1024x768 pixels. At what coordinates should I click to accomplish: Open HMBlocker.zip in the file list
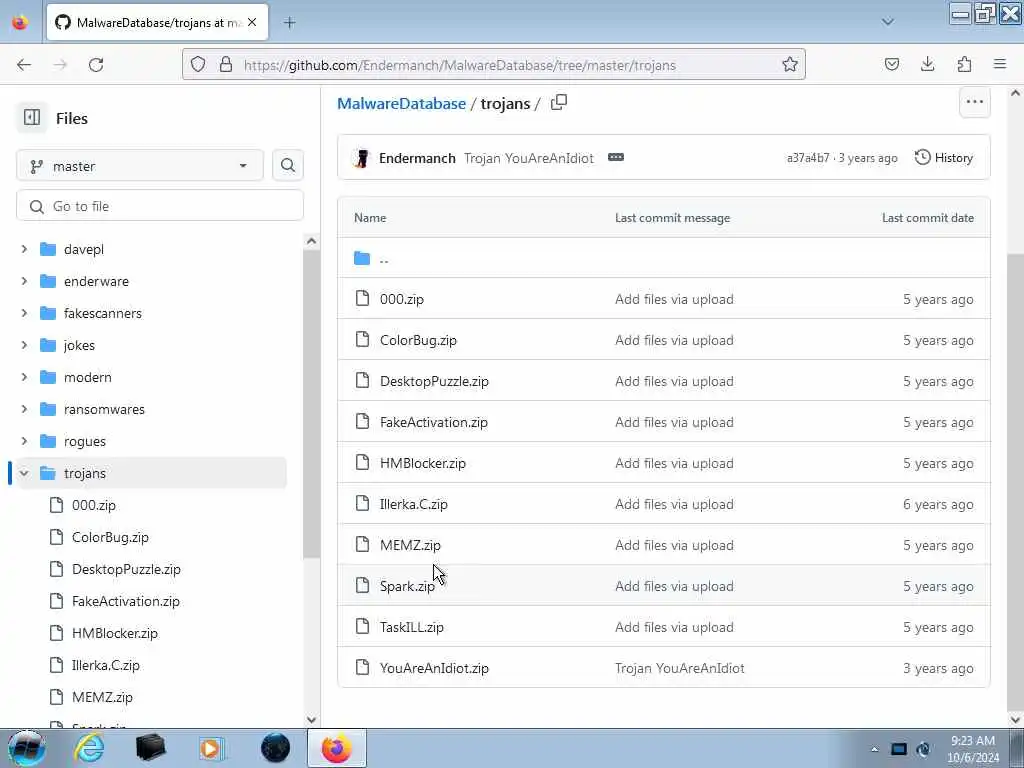(423, 463)
